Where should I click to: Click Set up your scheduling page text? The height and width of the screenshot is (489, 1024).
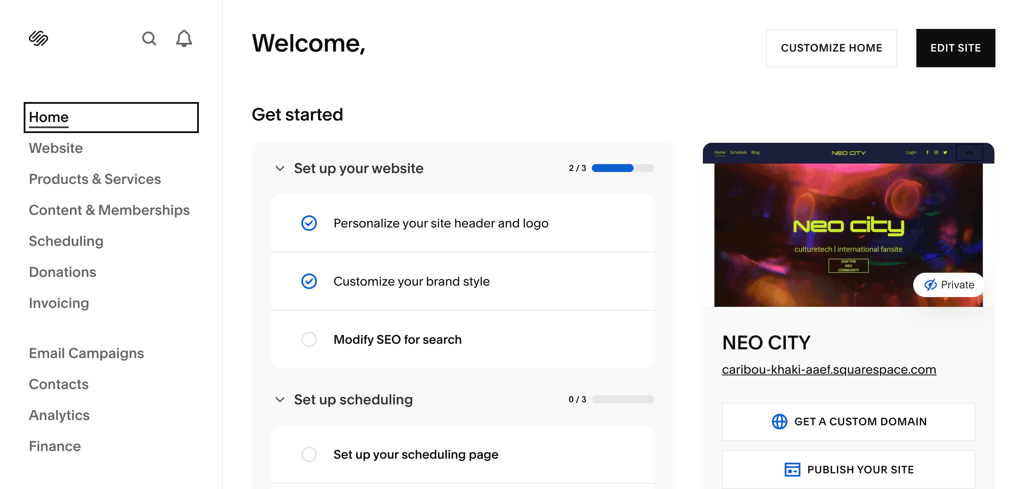point(416,454)
